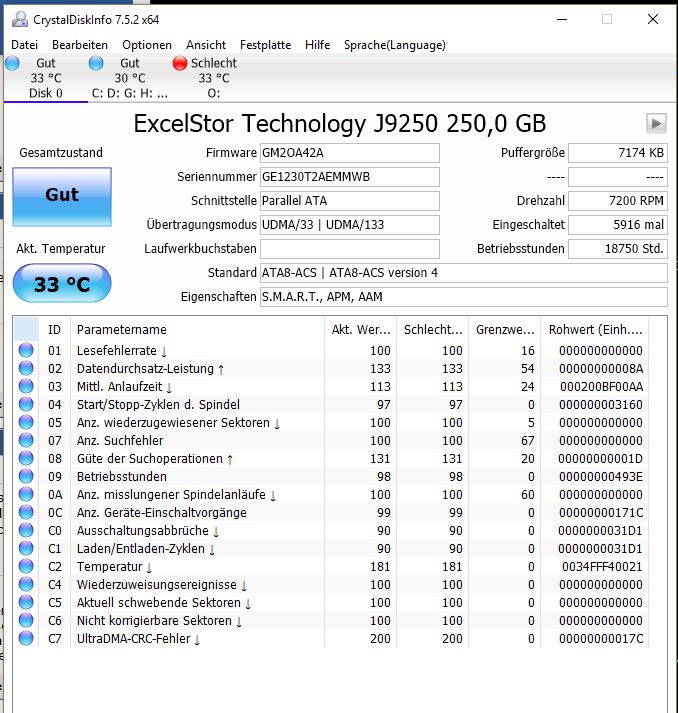The image size is (678, 713).
Task: Go to next disk with the arrow button
Action: 656,123
